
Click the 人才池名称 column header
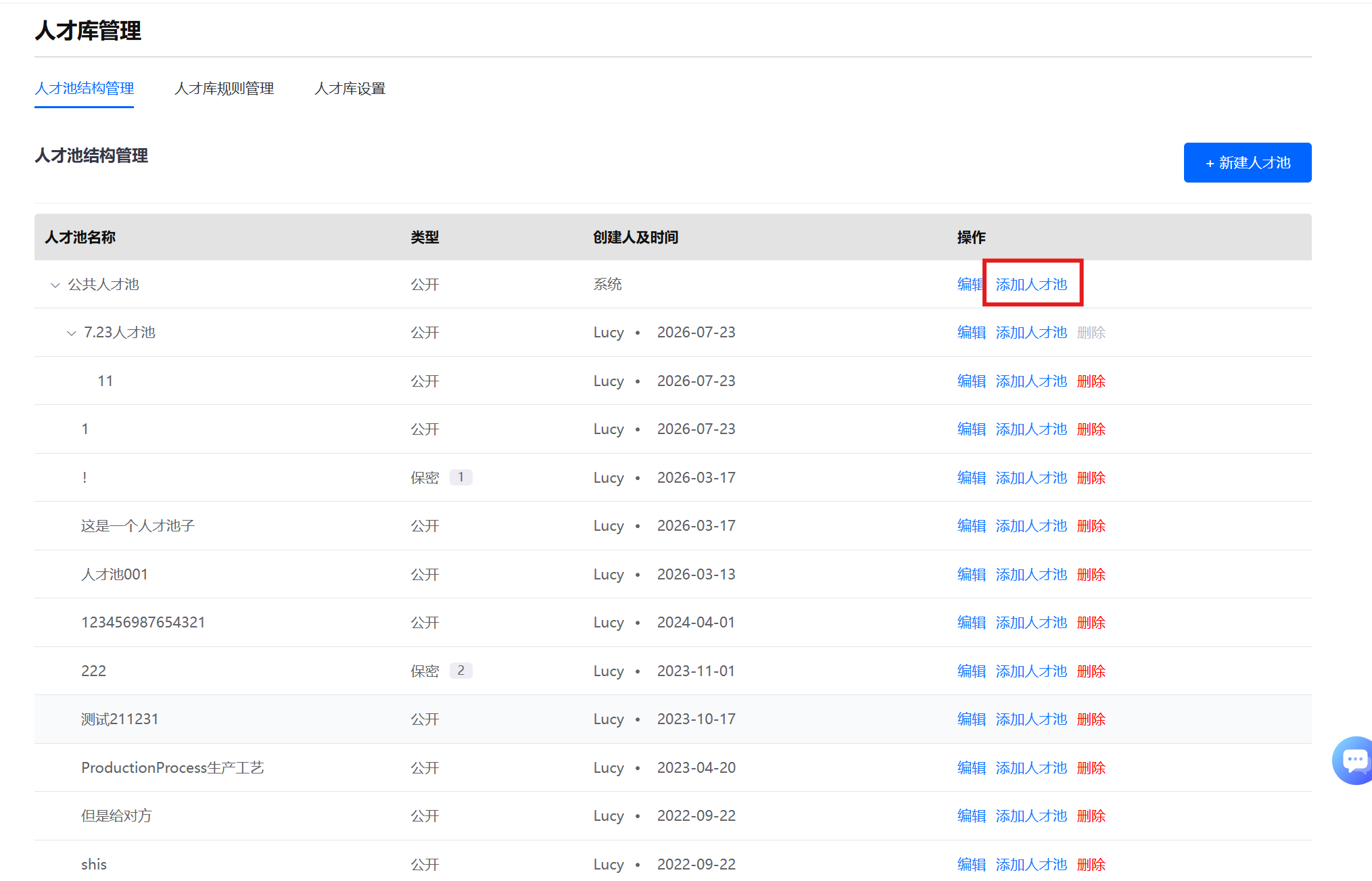click(80, 237)
